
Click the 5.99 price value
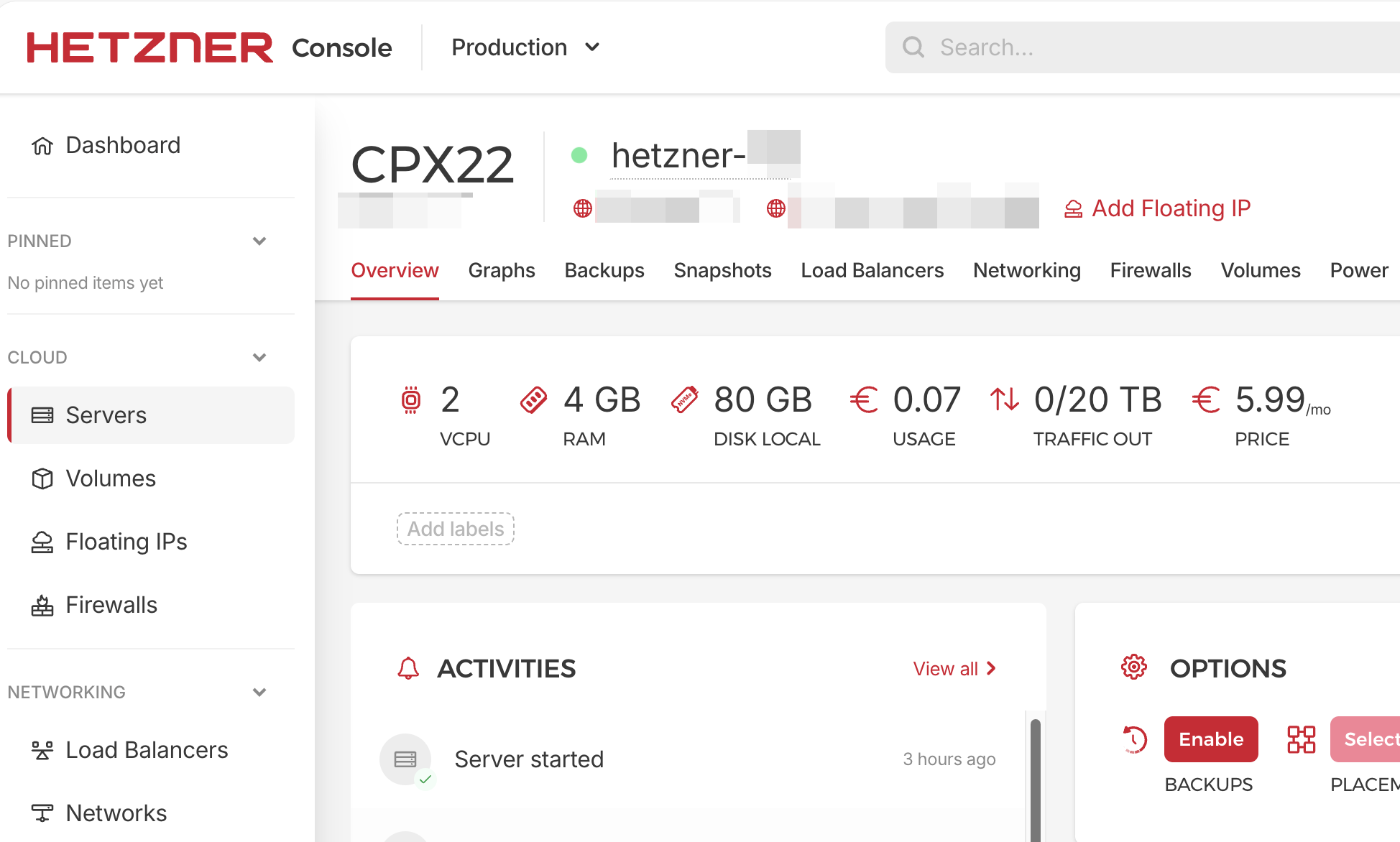point(1270,399)
